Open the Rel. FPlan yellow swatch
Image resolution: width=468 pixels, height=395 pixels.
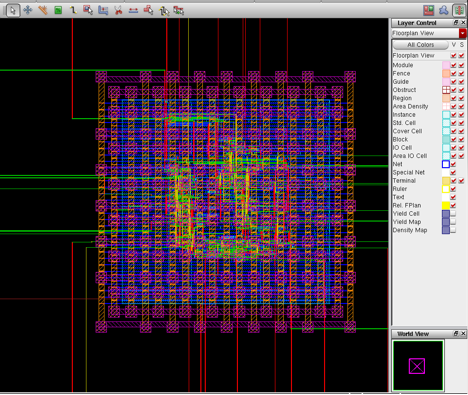coord(446,205)
